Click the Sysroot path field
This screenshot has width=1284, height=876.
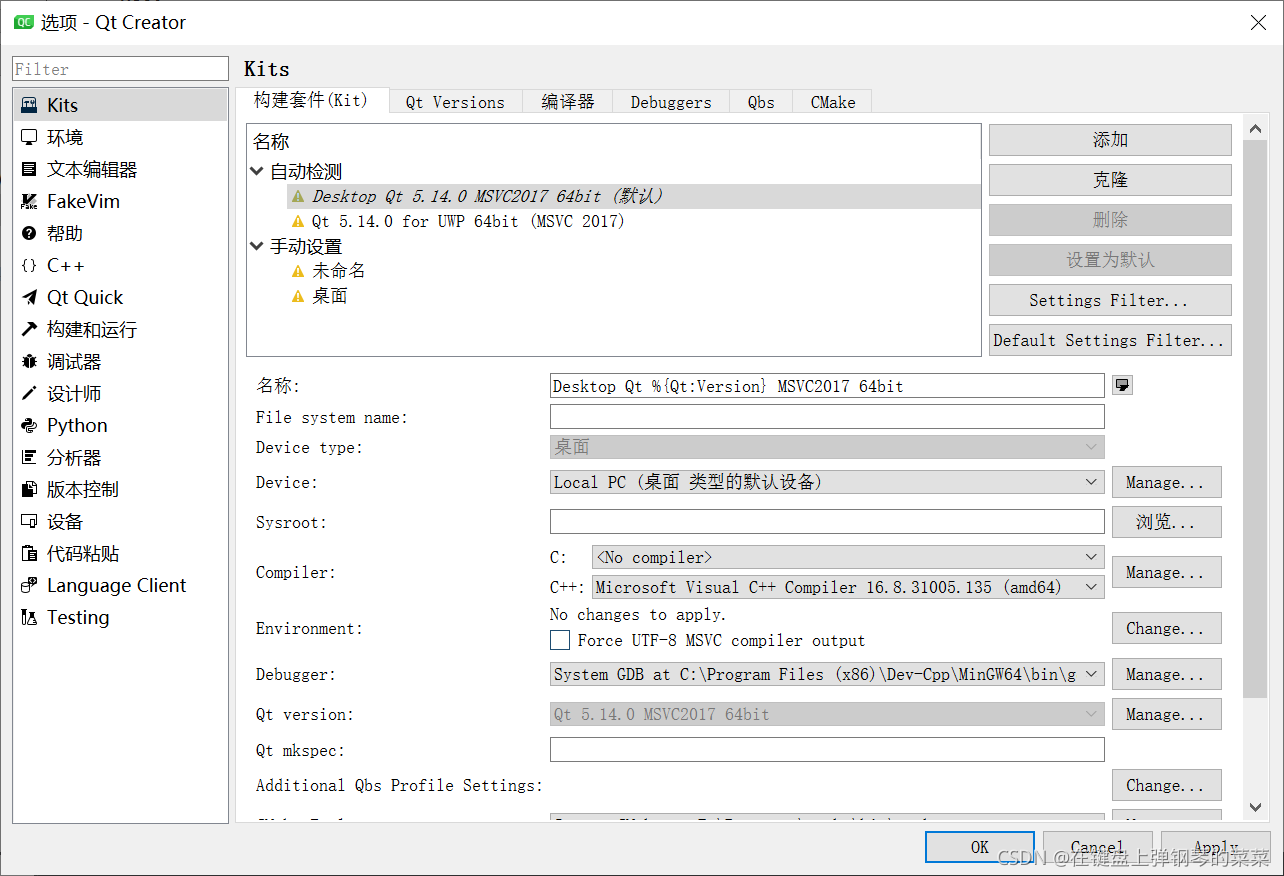[827, 522]
